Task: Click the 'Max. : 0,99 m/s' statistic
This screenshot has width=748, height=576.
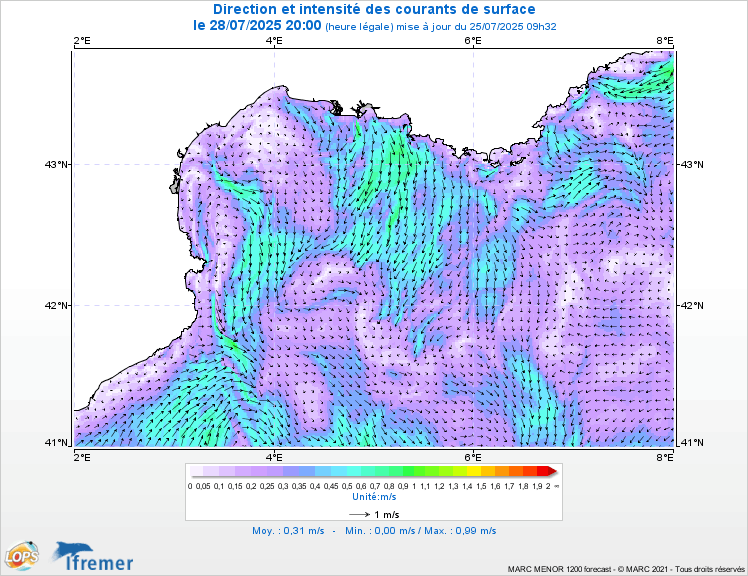Action: (x=460, y=531)
